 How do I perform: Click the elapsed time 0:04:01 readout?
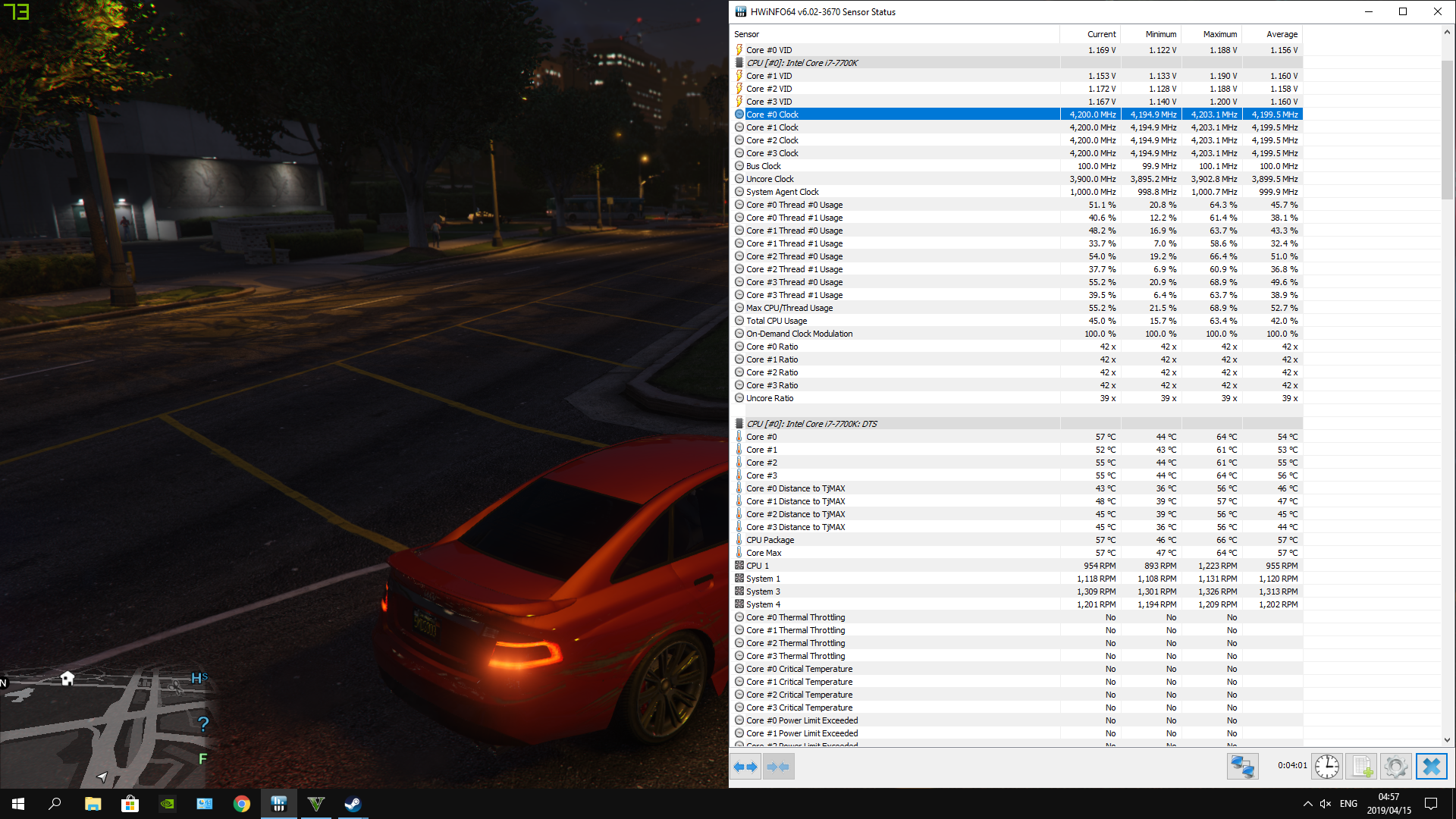pyautogui.click(x=1291, y=766)
